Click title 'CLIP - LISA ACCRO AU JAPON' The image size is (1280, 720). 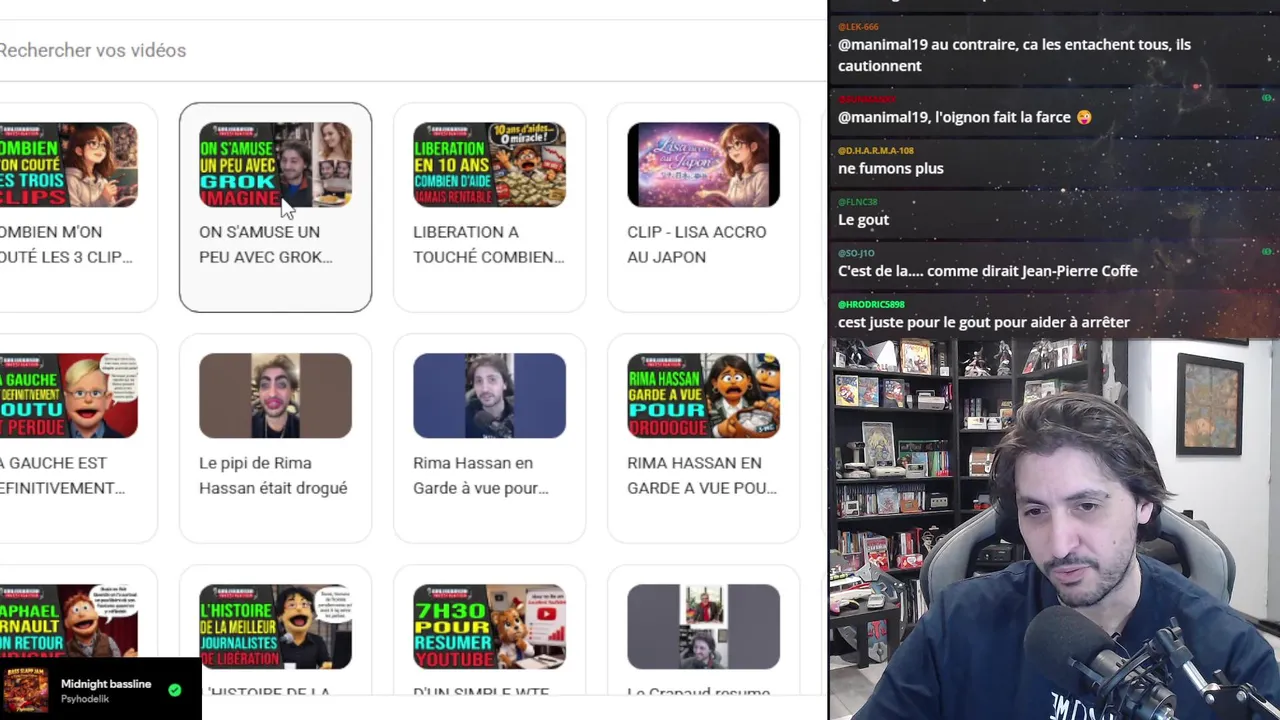[696, 244]
